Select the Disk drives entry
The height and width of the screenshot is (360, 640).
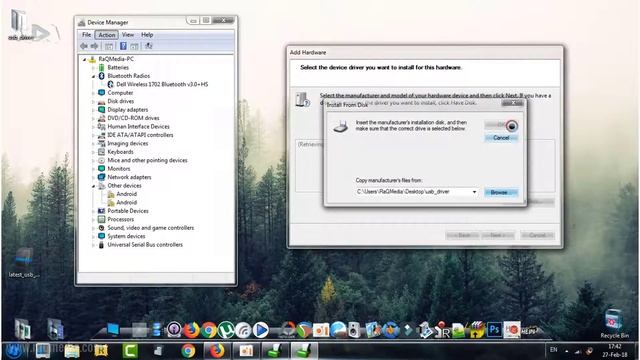tap(120, 101)
